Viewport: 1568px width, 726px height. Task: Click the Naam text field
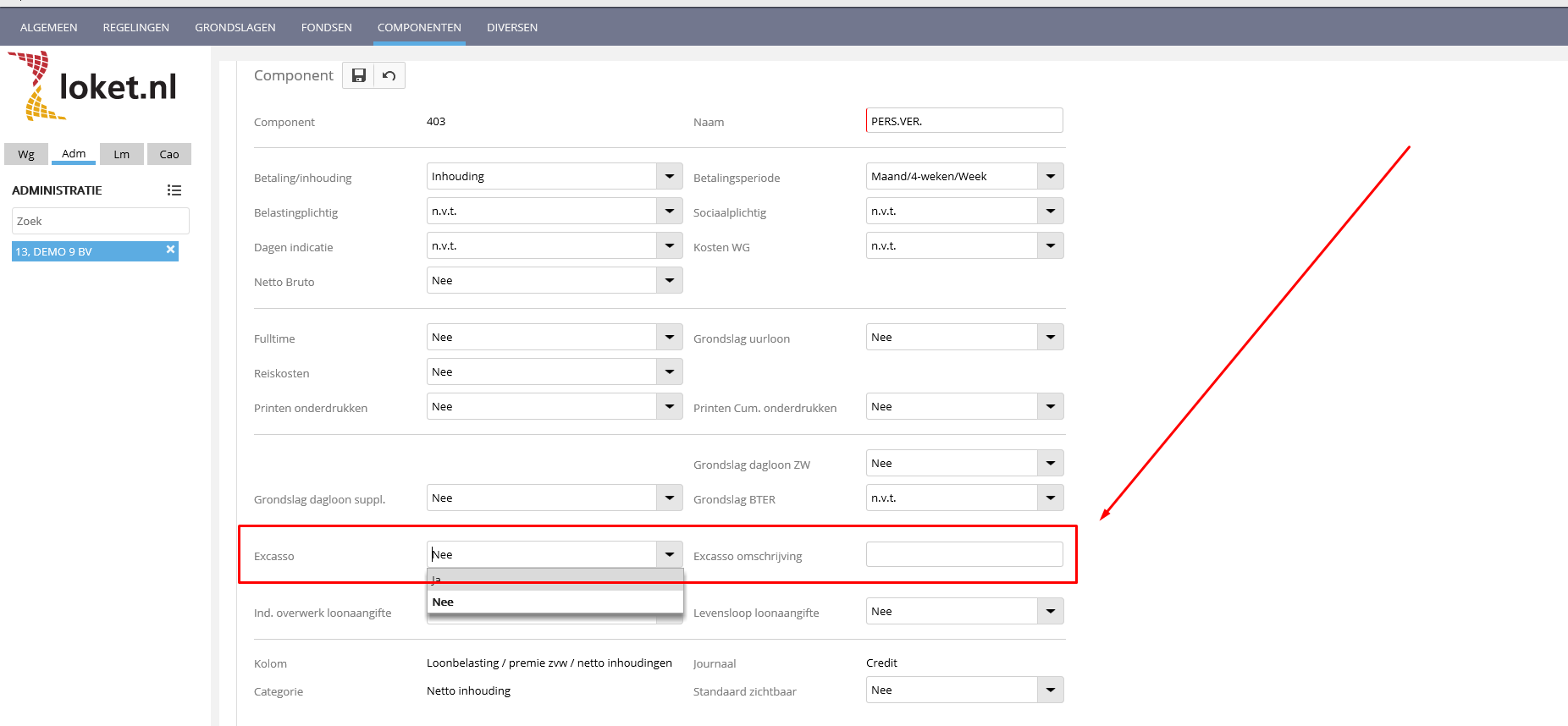(963, 121)
